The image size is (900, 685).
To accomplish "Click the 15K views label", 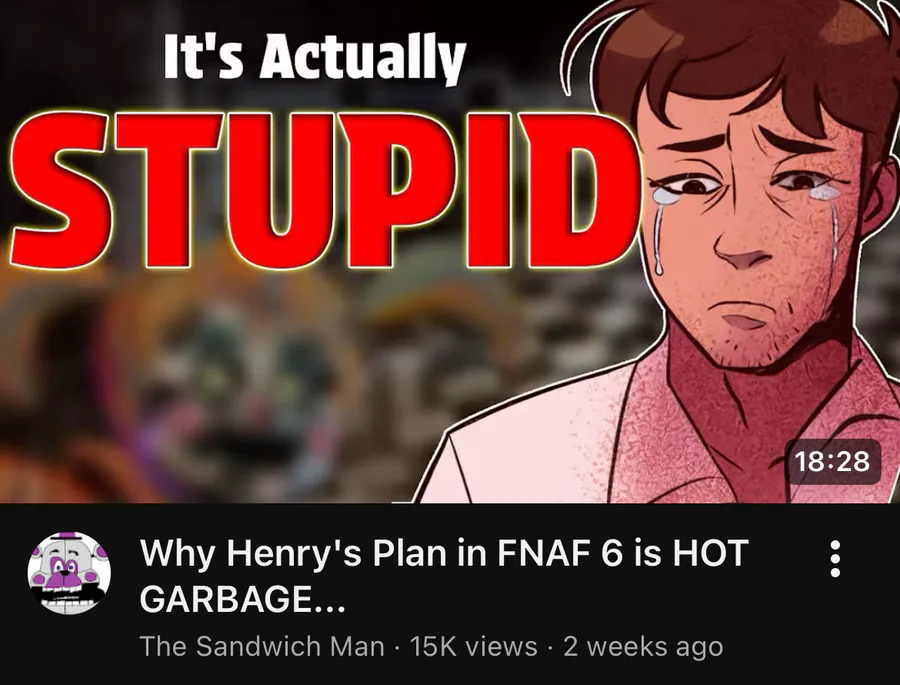I will pyautogui.click(x=474, y=646).
